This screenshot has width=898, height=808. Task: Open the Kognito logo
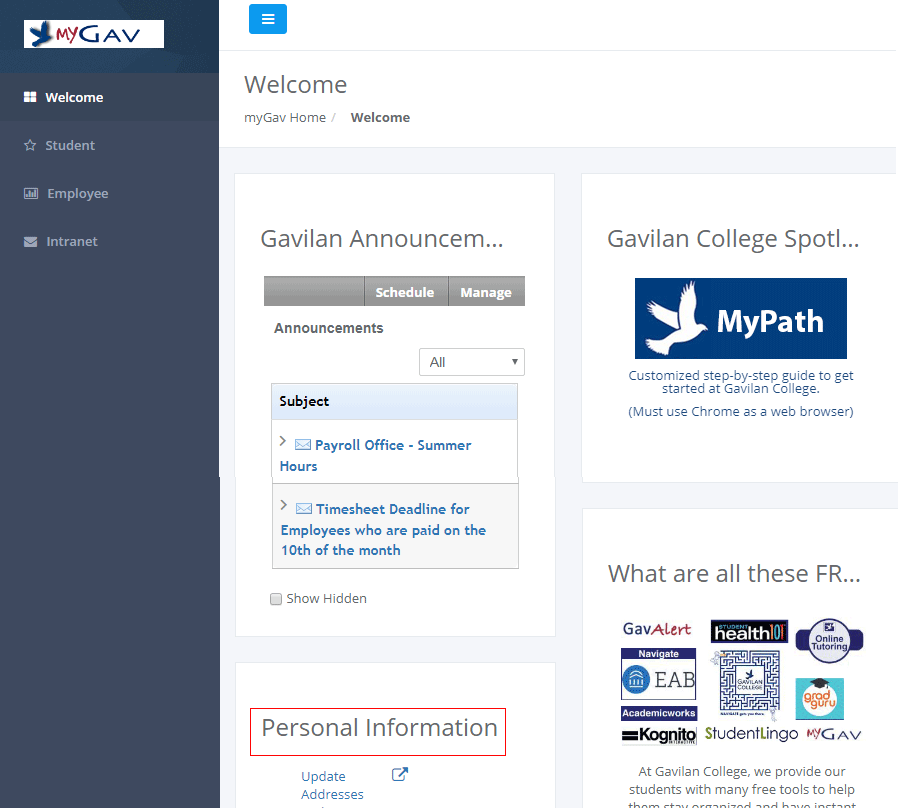(658, 736)
